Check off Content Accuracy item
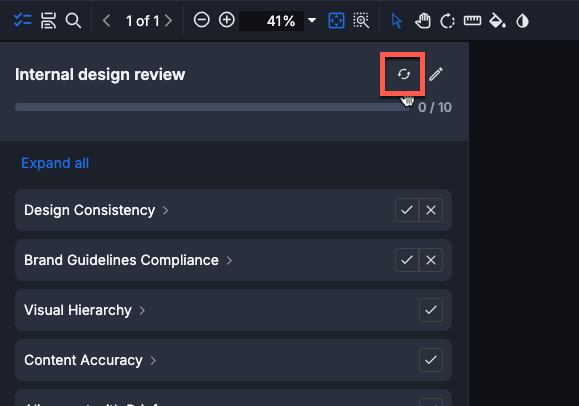Viewport: 579px width, 406px height. point(431,360)
